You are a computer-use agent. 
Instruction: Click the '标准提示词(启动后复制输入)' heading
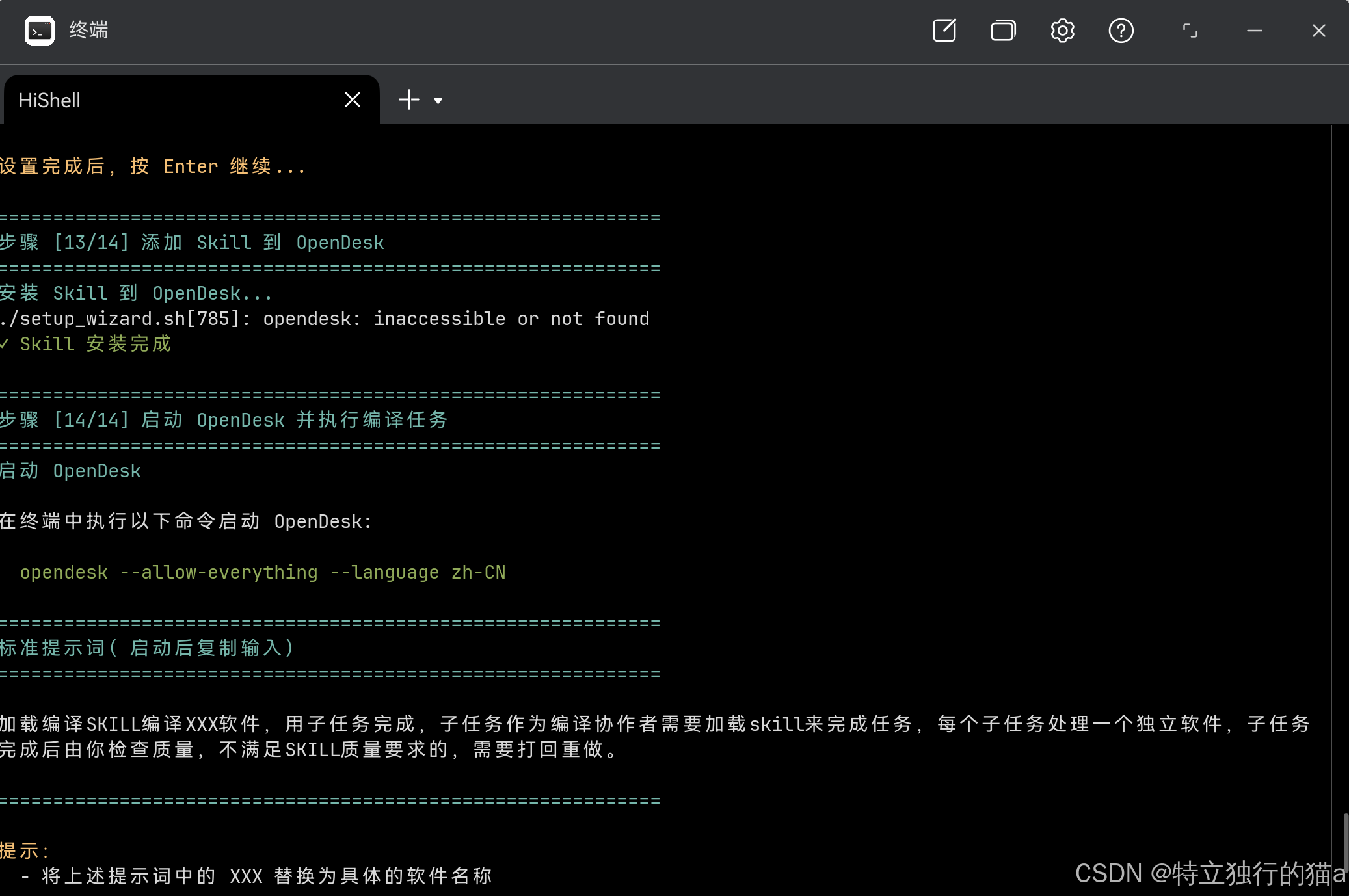click(x=147, y=648)
